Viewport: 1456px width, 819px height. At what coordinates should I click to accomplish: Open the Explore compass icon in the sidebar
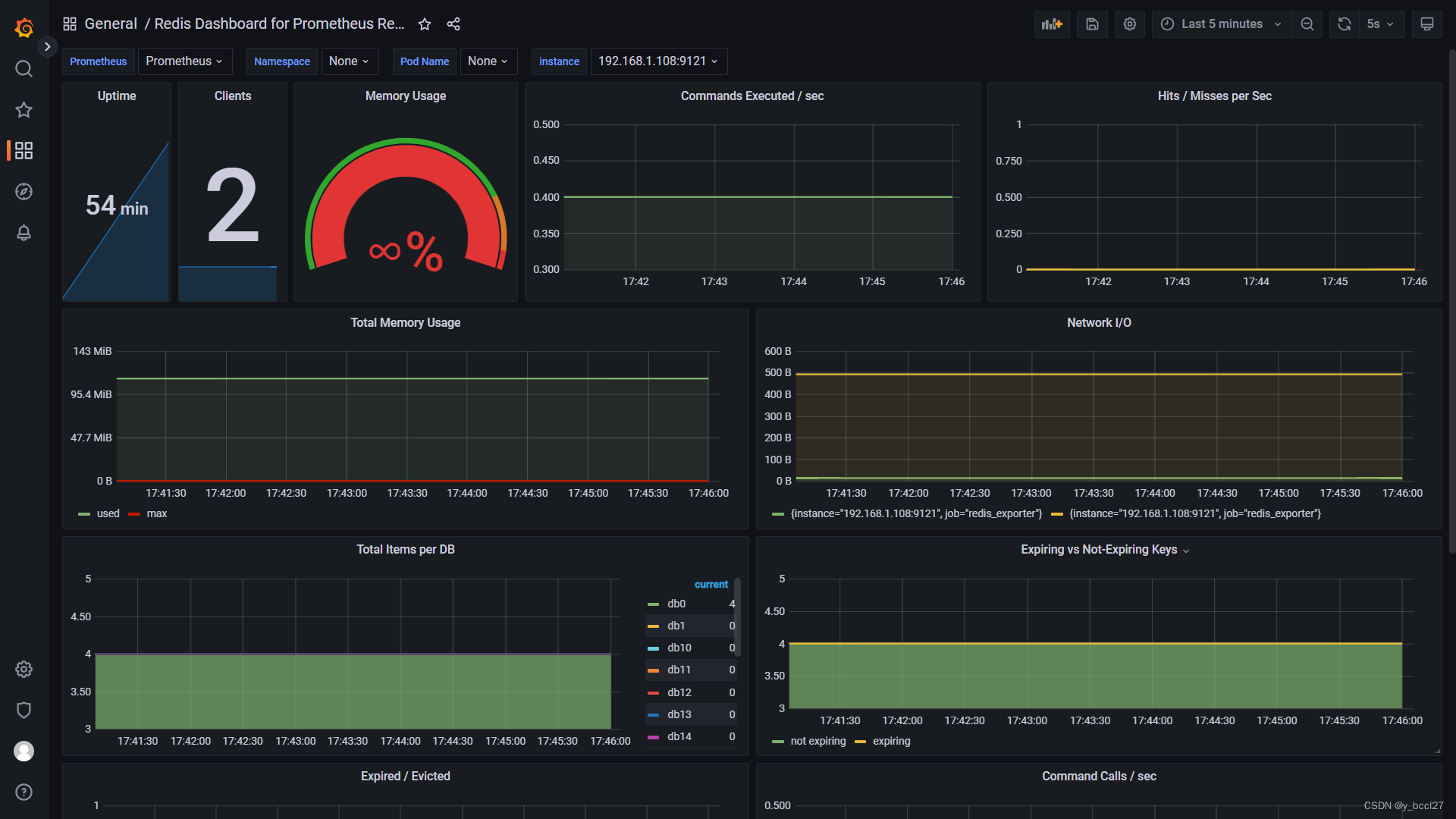(24, 192)
